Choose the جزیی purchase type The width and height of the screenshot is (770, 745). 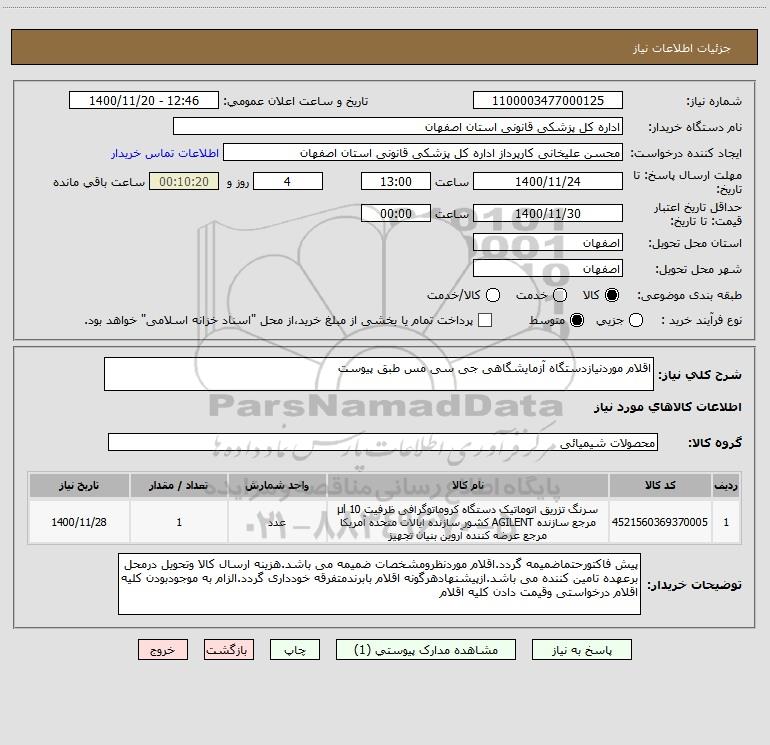[635, 320]
